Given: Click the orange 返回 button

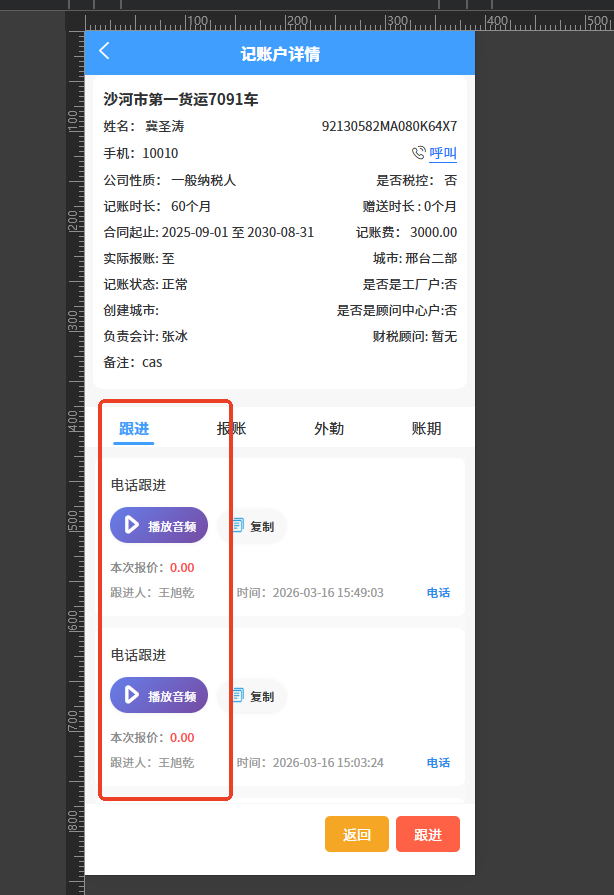Looking at the screenshot, I should click(357, 834).
